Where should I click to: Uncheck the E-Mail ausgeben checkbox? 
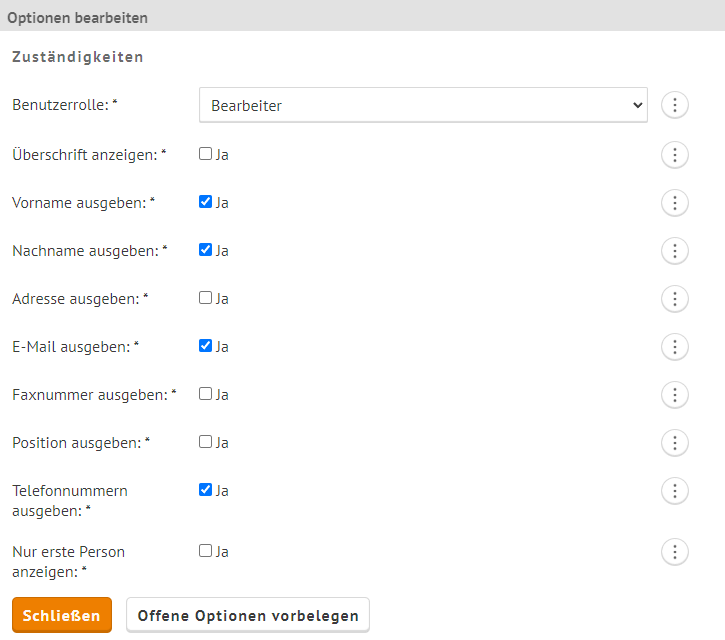(205, 346)
